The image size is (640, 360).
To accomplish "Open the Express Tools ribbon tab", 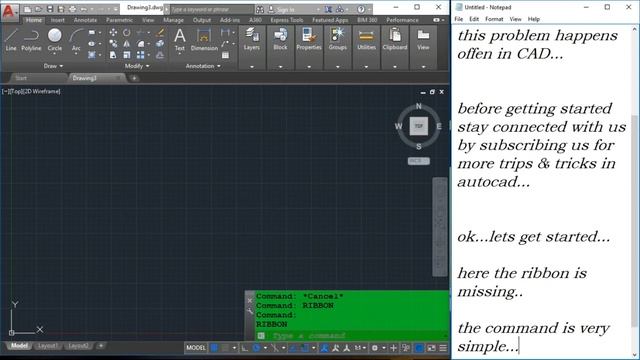I will (287, 20).
